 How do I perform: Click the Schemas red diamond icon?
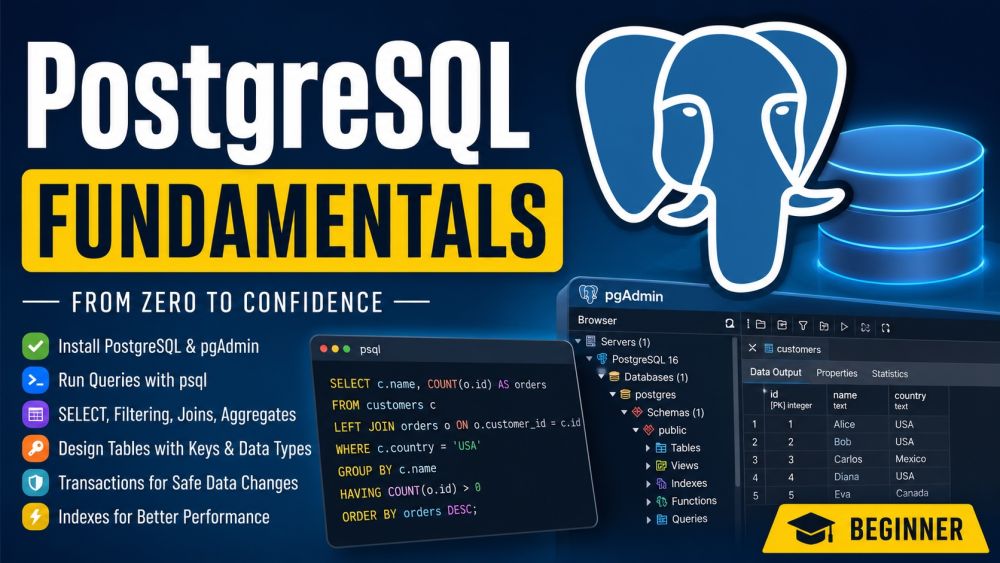(636, 412)
